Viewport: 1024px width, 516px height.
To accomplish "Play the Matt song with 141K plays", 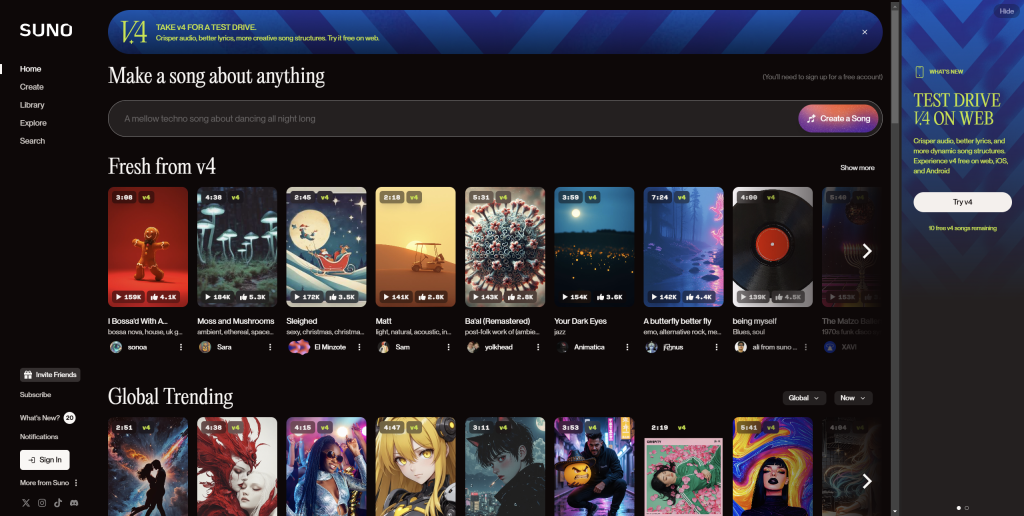I will pyautogui.click(x=396, y=297).
